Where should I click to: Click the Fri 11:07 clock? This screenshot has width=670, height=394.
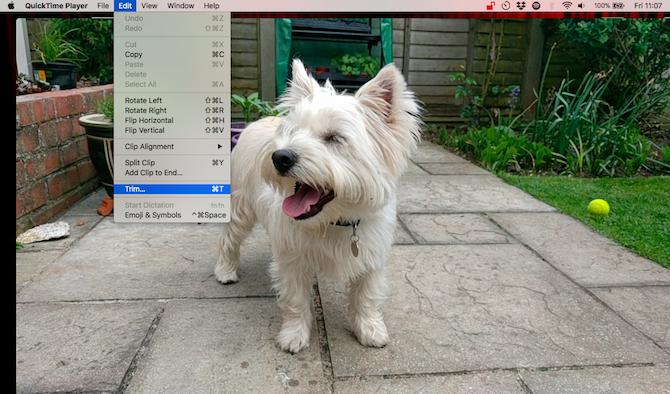click(648, 6)
